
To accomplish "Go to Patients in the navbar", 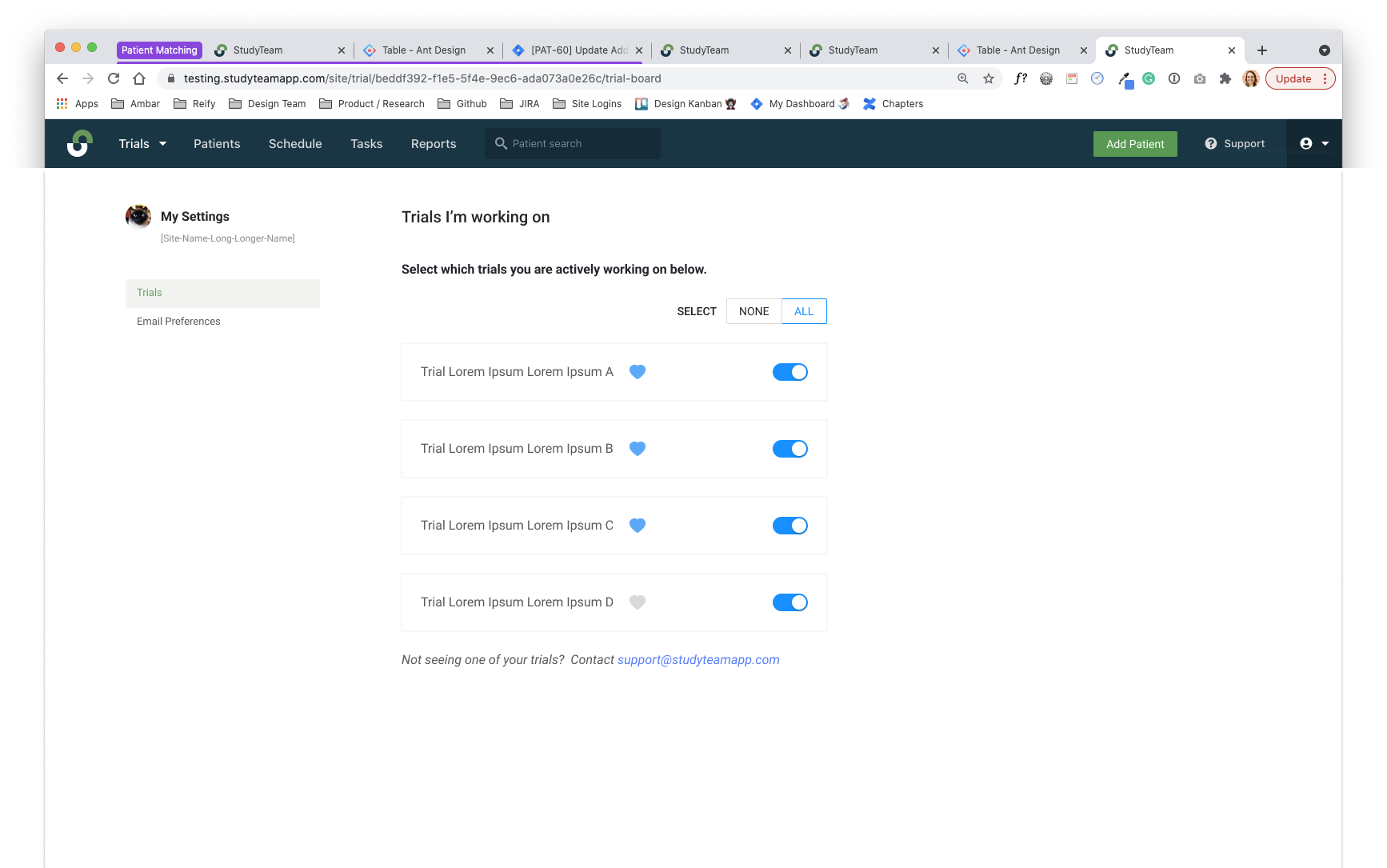I will (x=217, y=144).
